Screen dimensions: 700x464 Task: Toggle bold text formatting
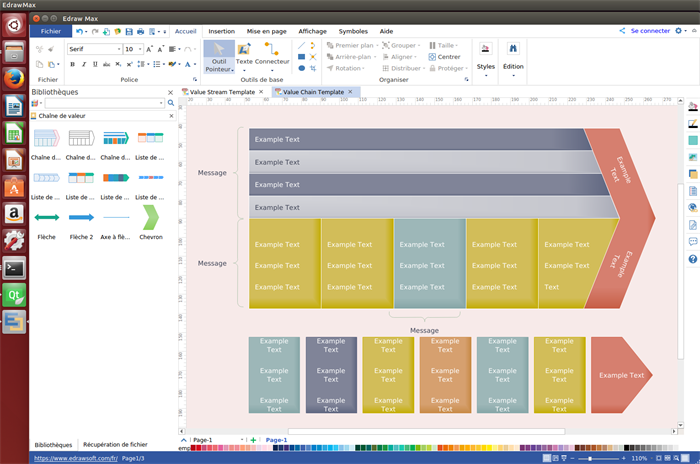tap(70, 64)
